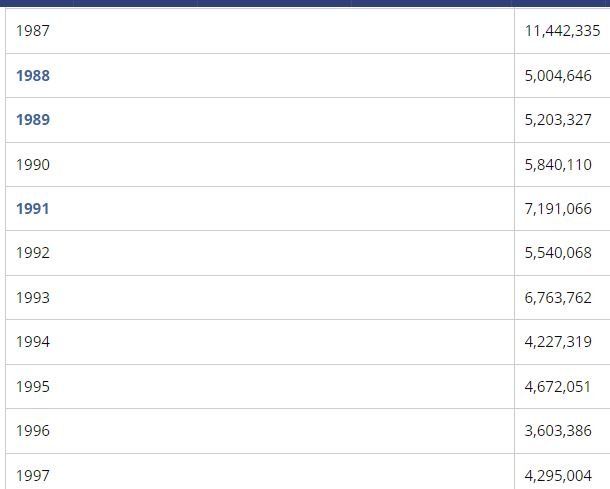Click the value 5,540,068

558,253
